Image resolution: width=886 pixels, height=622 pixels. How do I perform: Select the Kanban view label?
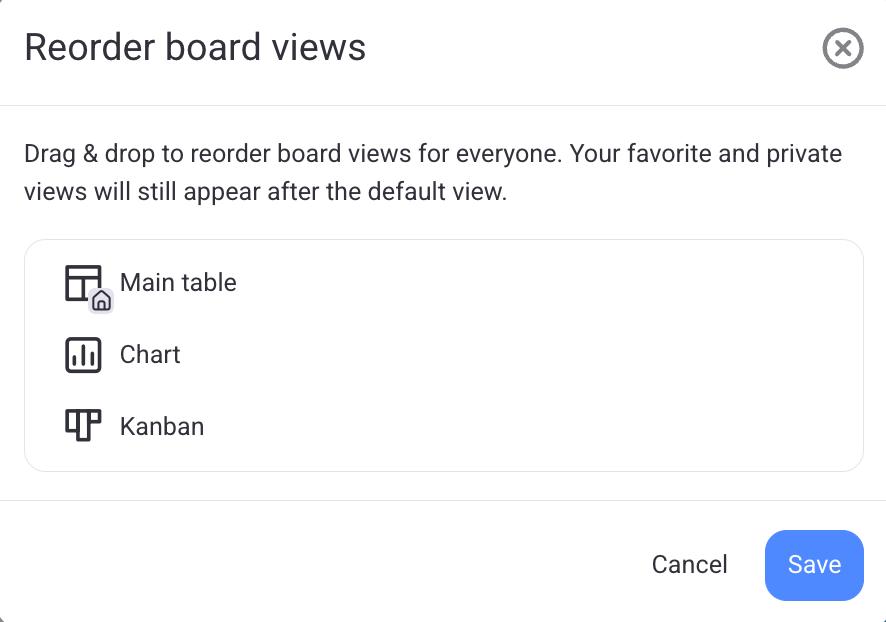[x=162, y=427]
